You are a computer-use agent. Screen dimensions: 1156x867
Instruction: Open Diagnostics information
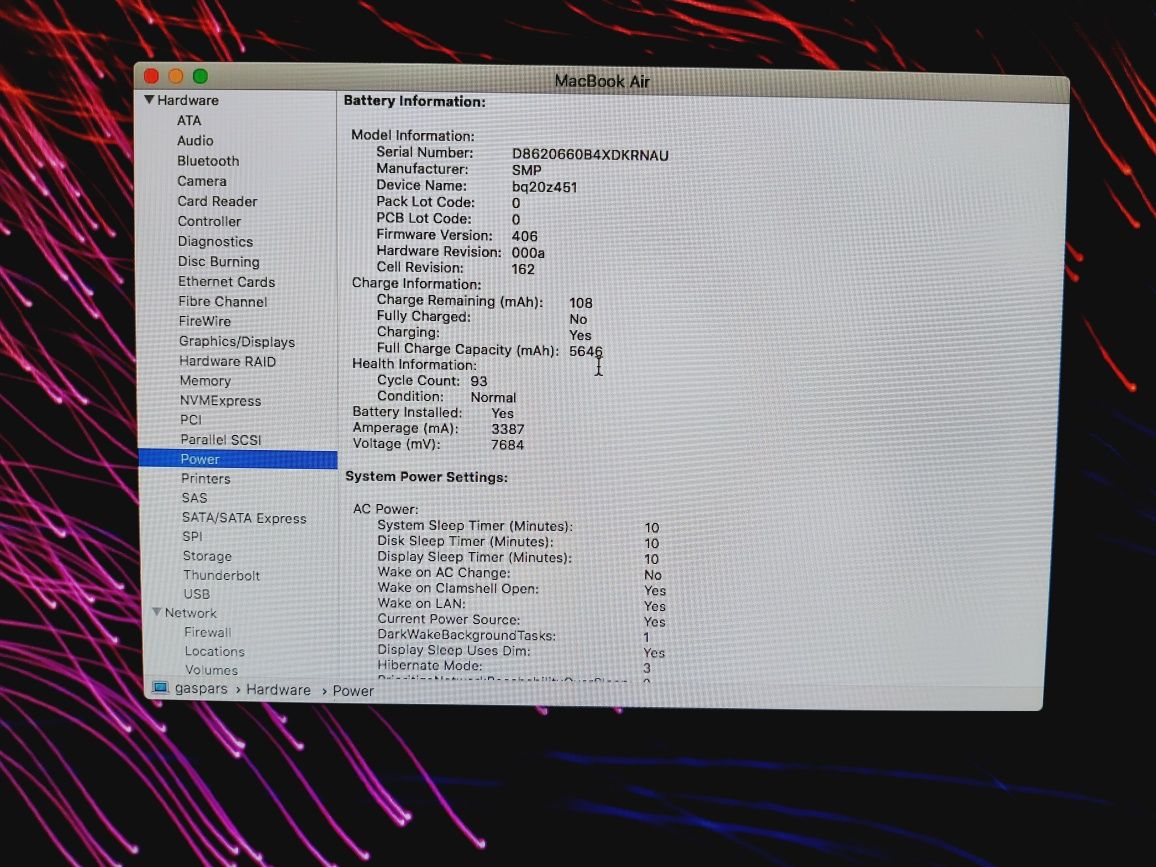click(215, 241)
